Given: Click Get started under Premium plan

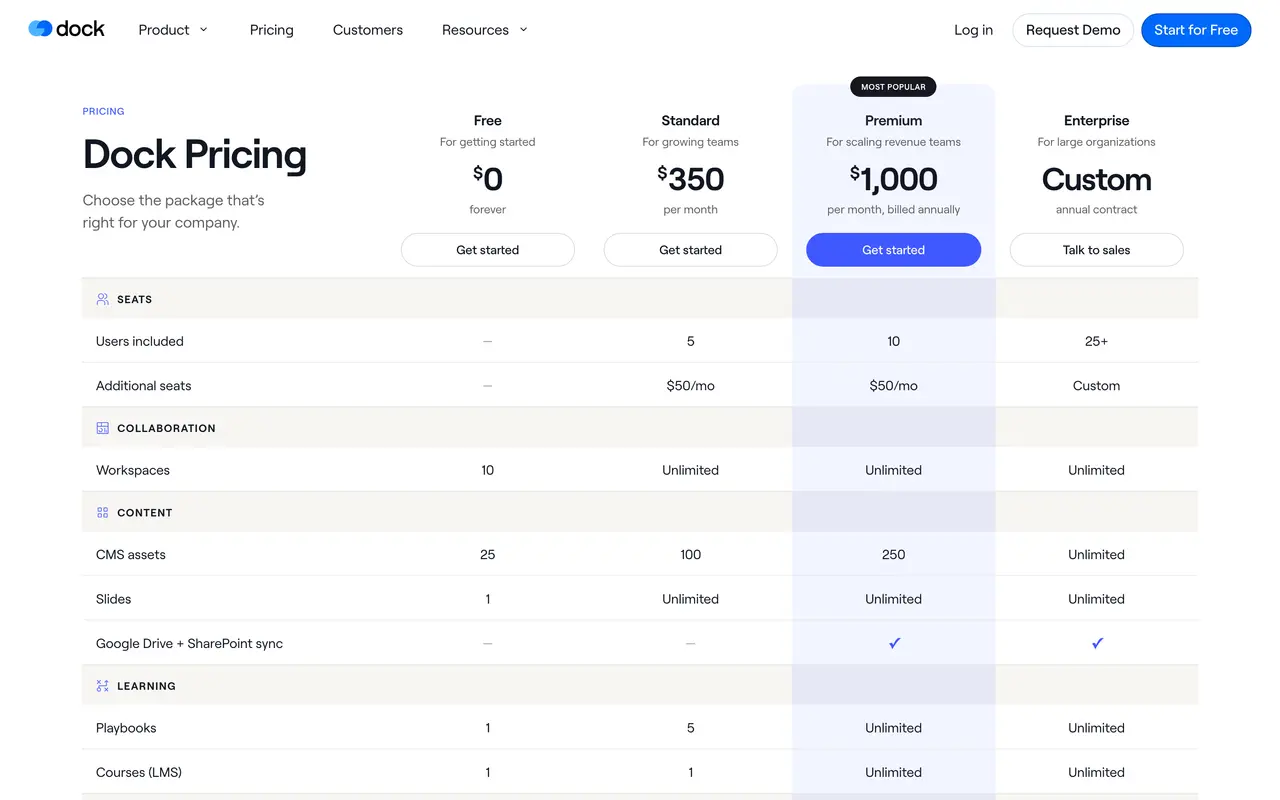Looking at the screenshot, I should tap(894, 250).
